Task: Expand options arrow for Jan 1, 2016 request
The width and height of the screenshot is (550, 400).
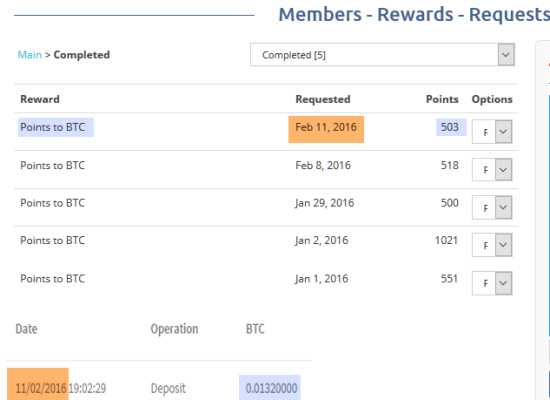Action: point(503,283)
